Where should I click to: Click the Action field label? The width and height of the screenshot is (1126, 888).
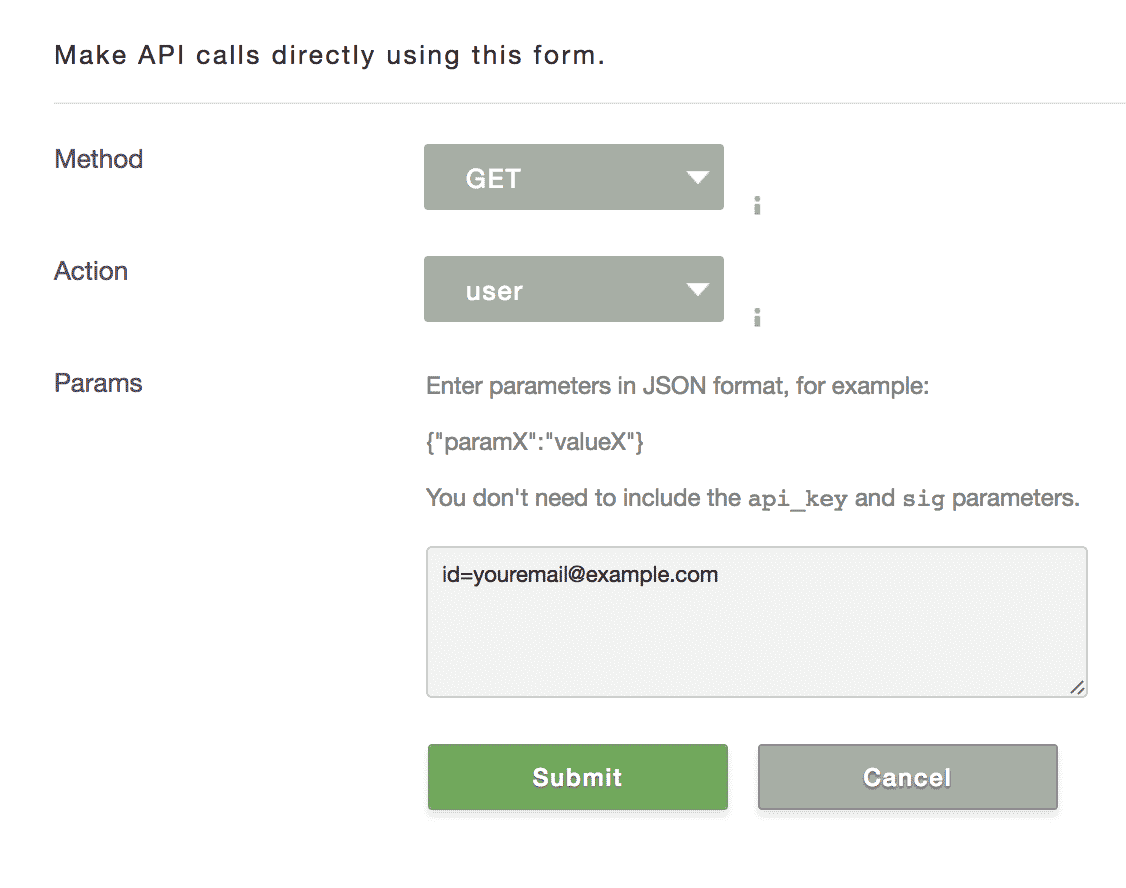(91, 271)
